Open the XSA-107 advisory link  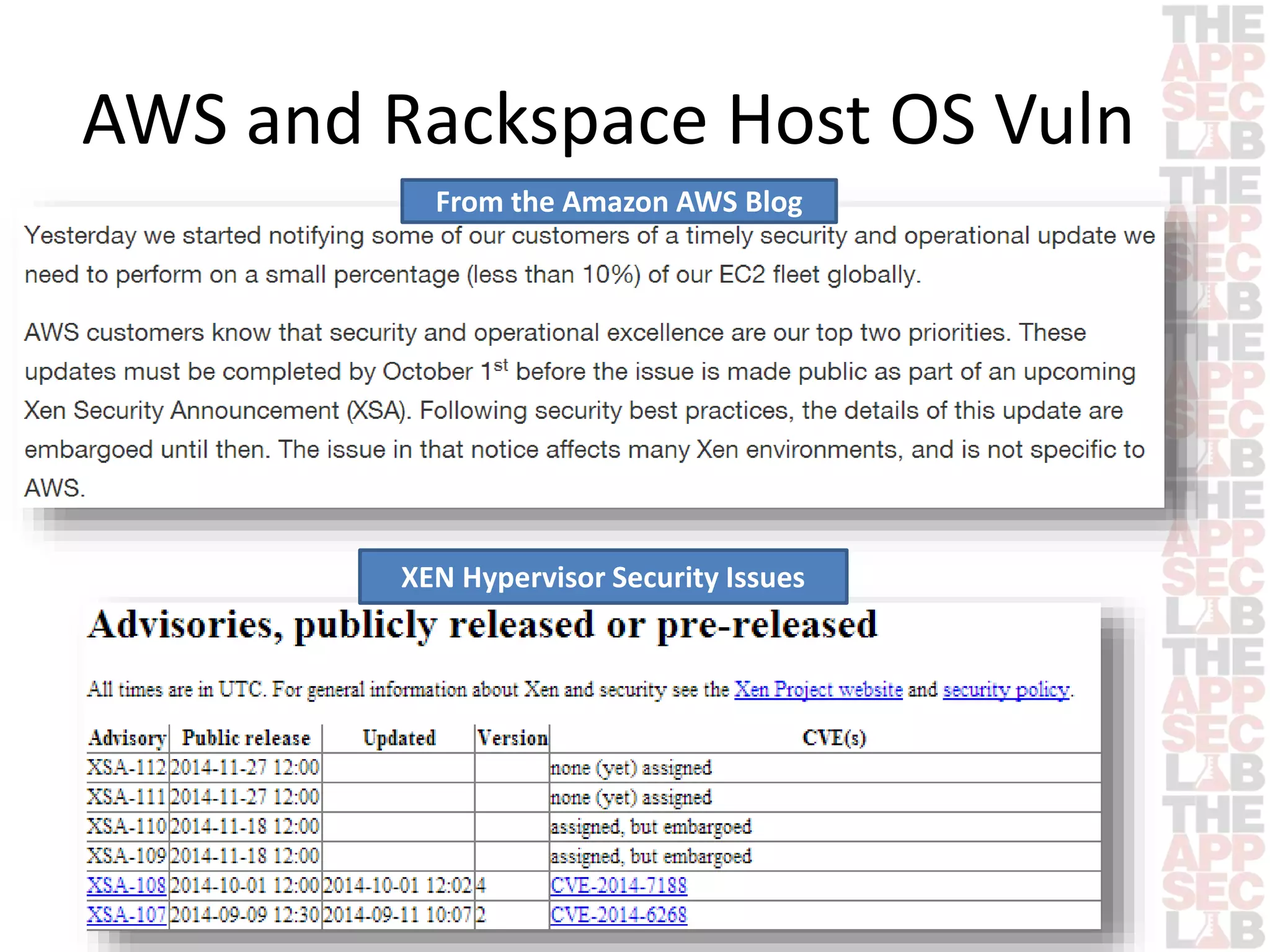127,915
